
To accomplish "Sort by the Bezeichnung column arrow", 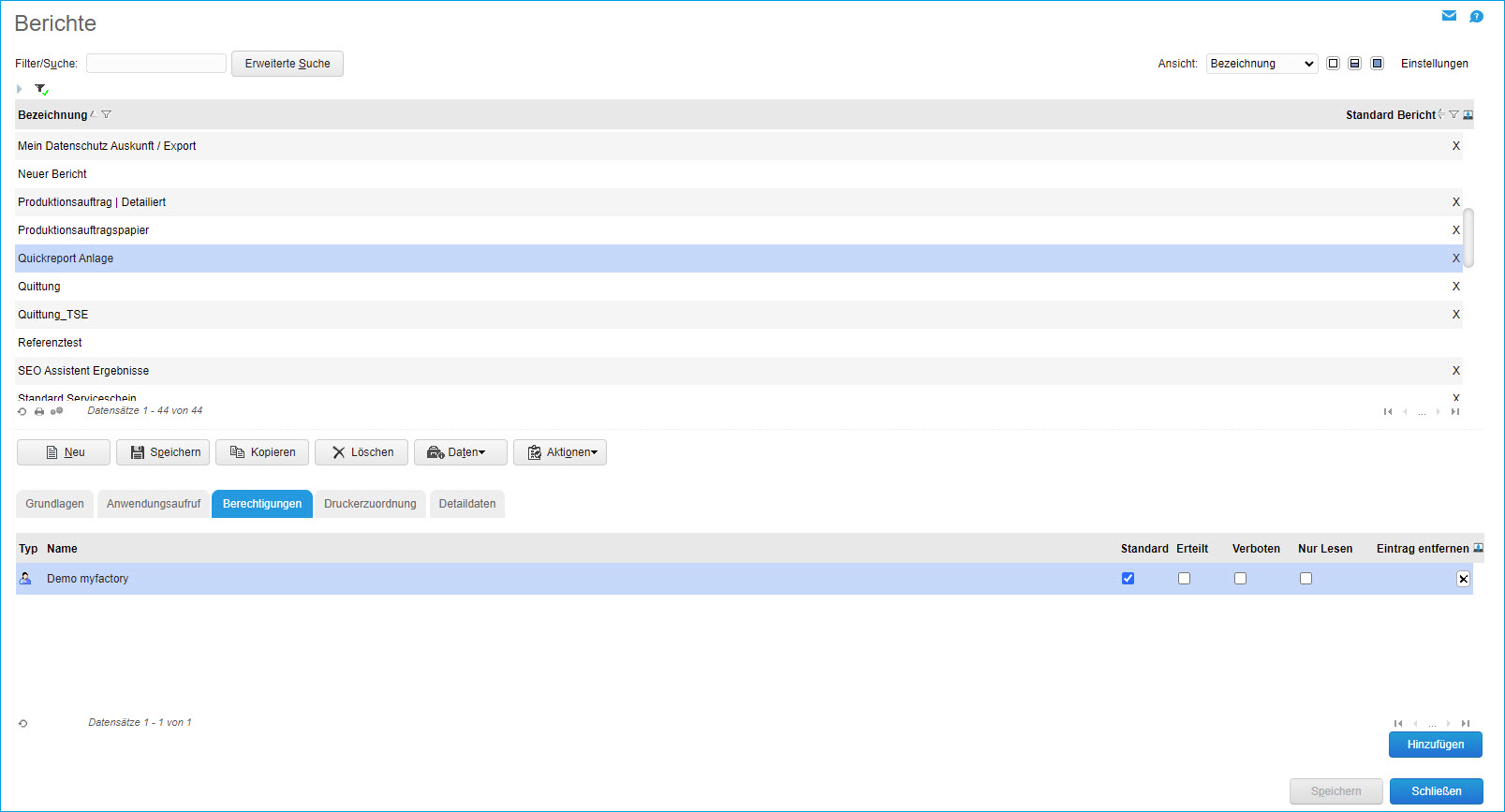I will click(x=94, y=114).
